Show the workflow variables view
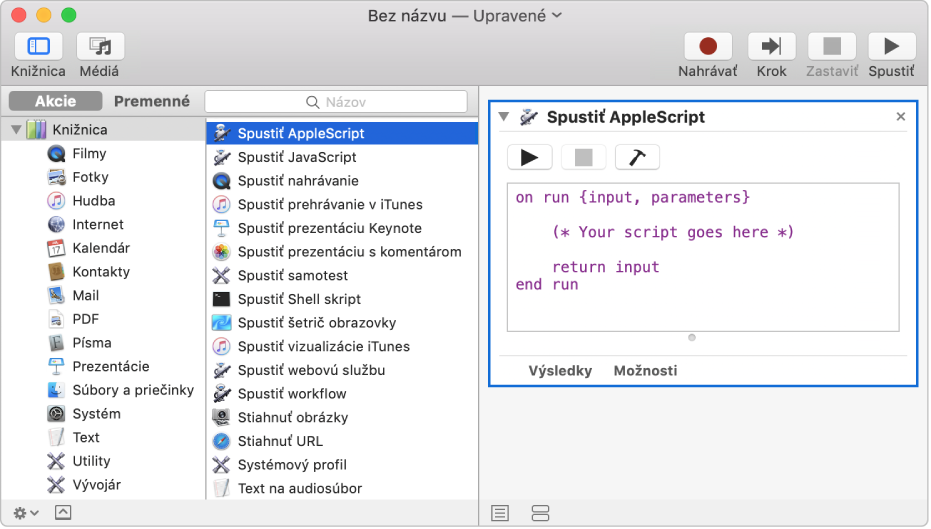The width and height of the screenshot is (931, 529). click(x=540, y=514)
